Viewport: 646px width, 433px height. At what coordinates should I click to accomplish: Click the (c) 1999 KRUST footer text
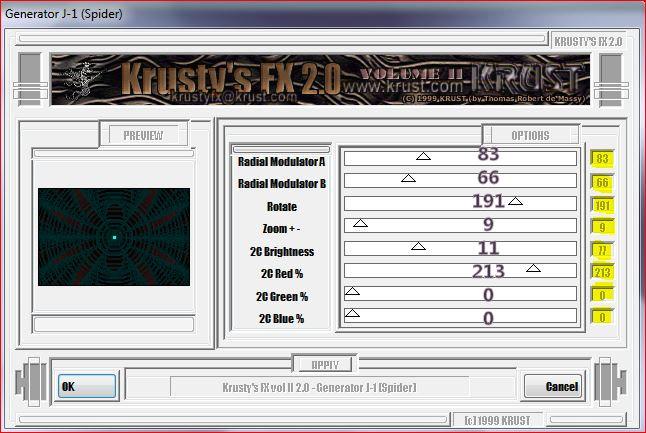pos(497,421)
